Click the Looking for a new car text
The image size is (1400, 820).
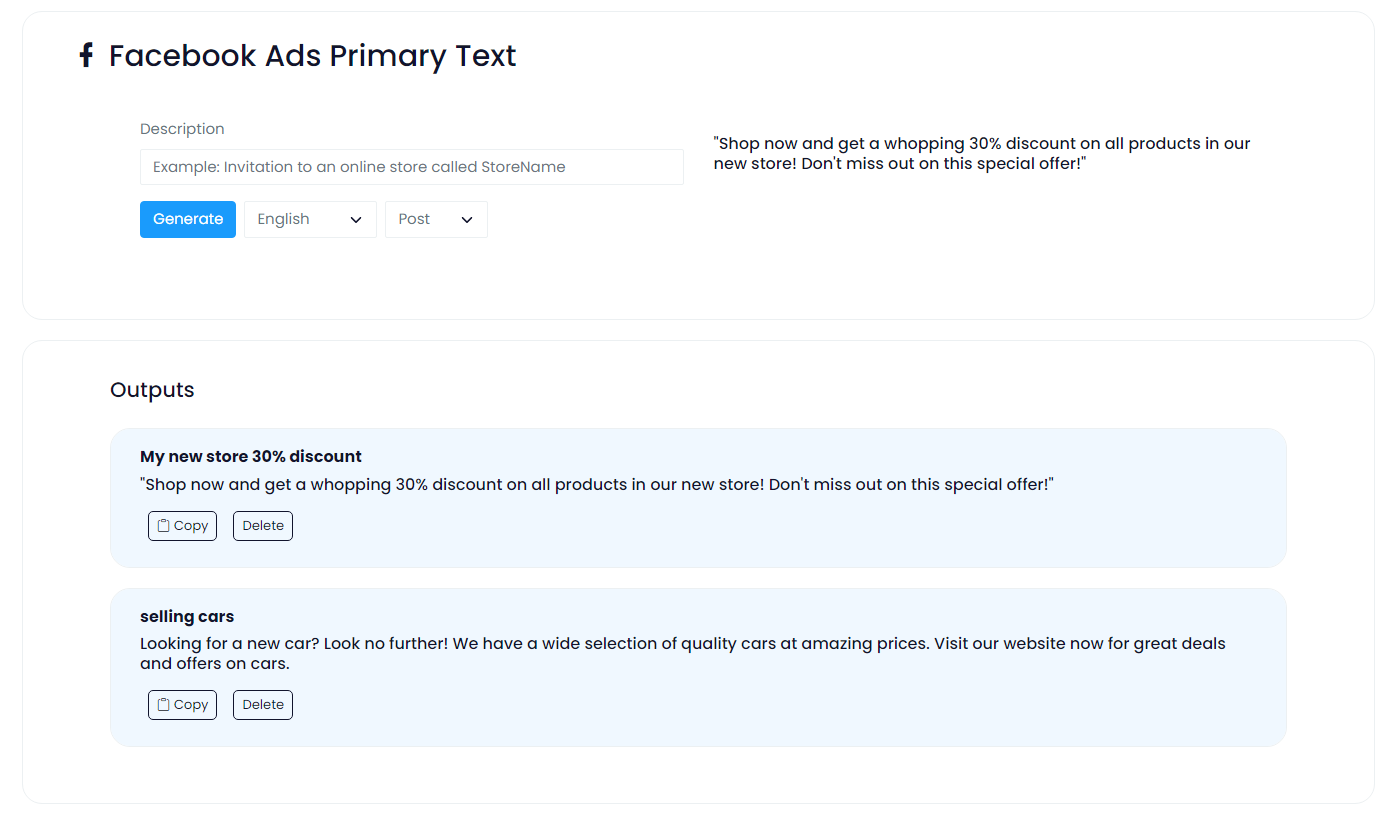pos(682,653)
